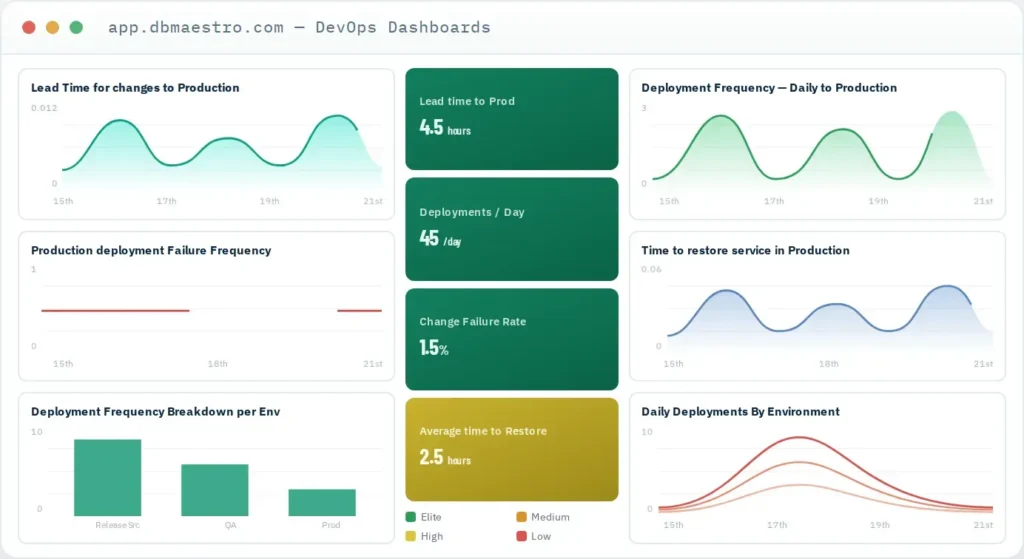Click the High yellow legend swatch
Viewport: 1024px width, 559px height.
(411, 536)
